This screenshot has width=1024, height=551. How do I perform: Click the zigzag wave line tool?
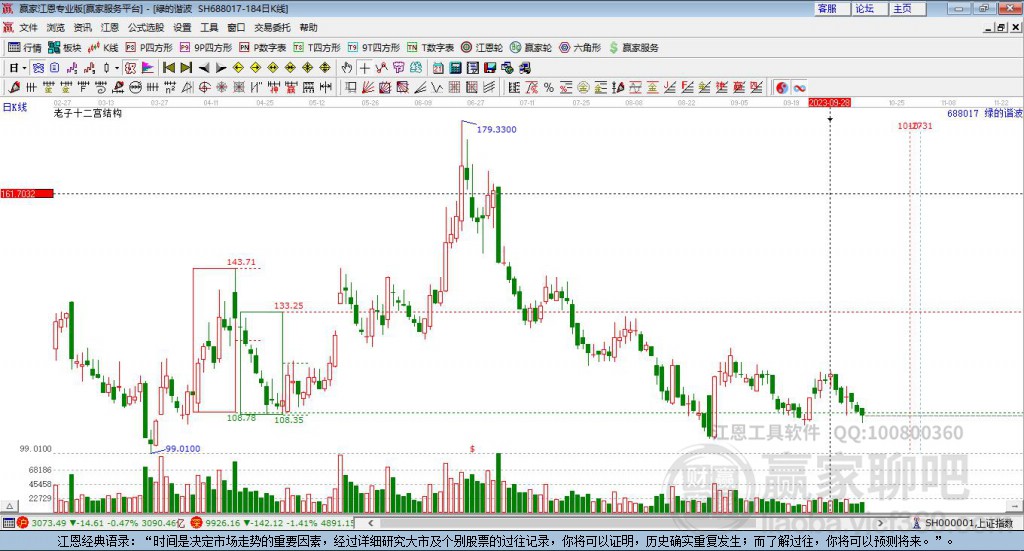[437, 87]
